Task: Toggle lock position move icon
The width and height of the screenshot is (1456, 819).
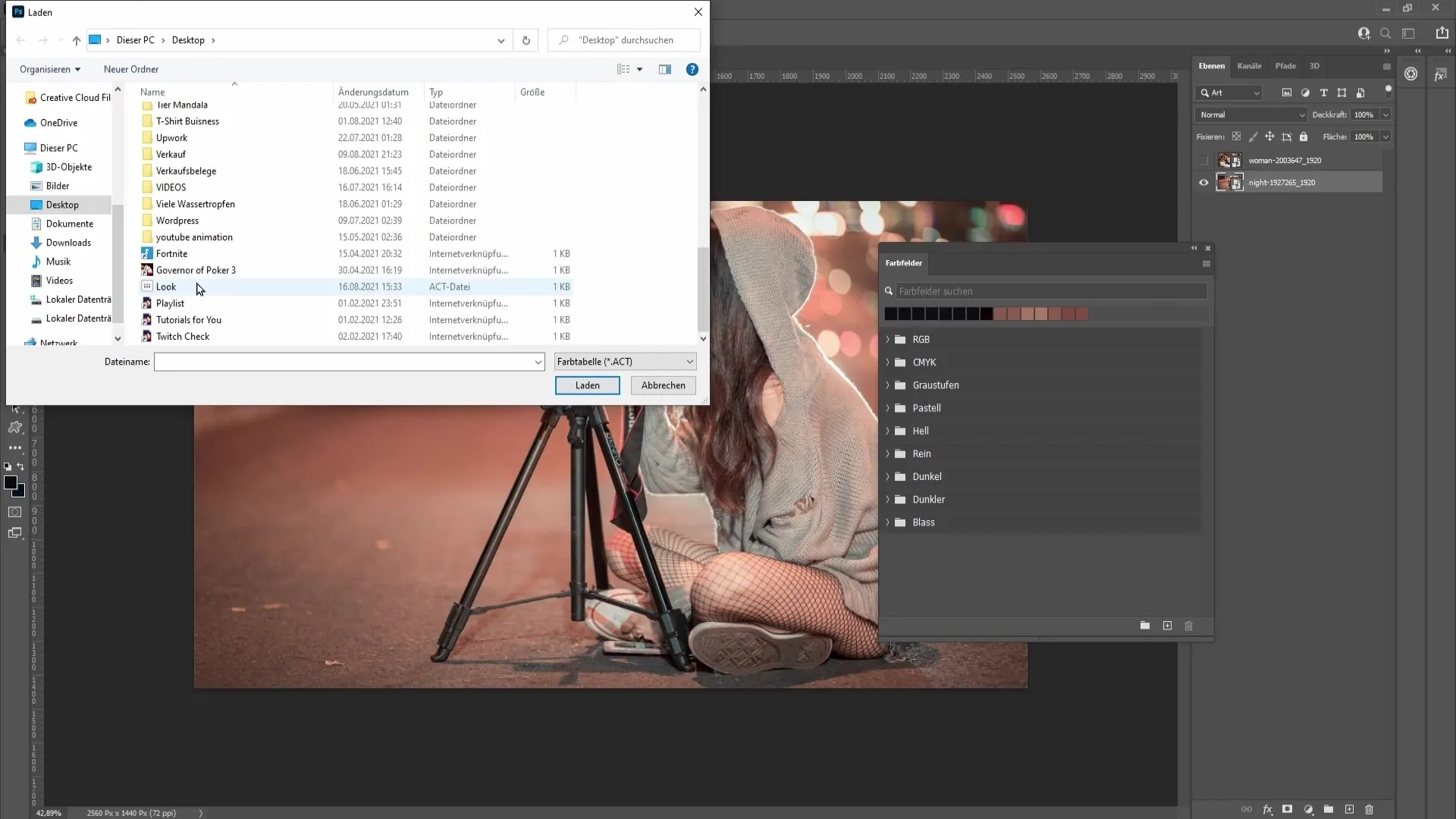Action: coord(1269,136)
